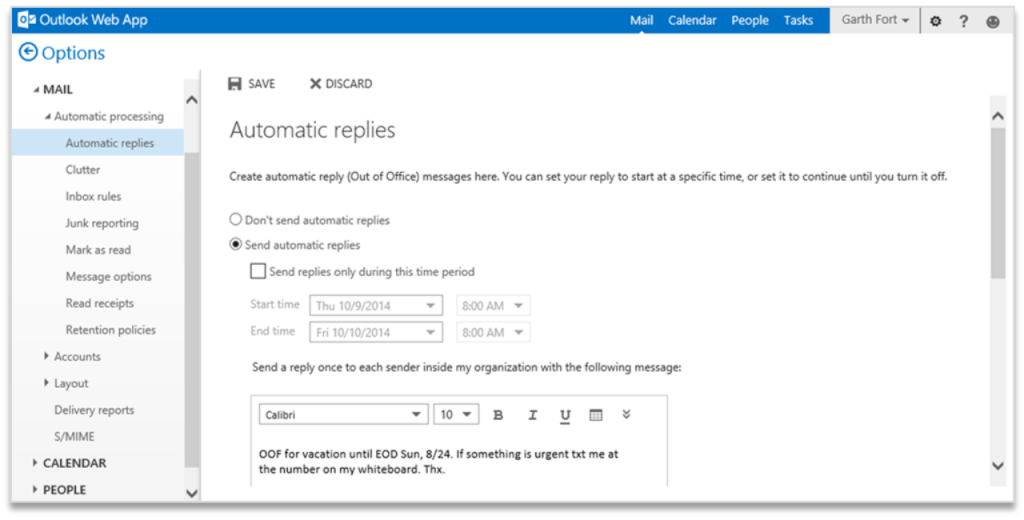Toggle underline formatting in message editor
Screen dimensions: 1024x520
(565, 415)
